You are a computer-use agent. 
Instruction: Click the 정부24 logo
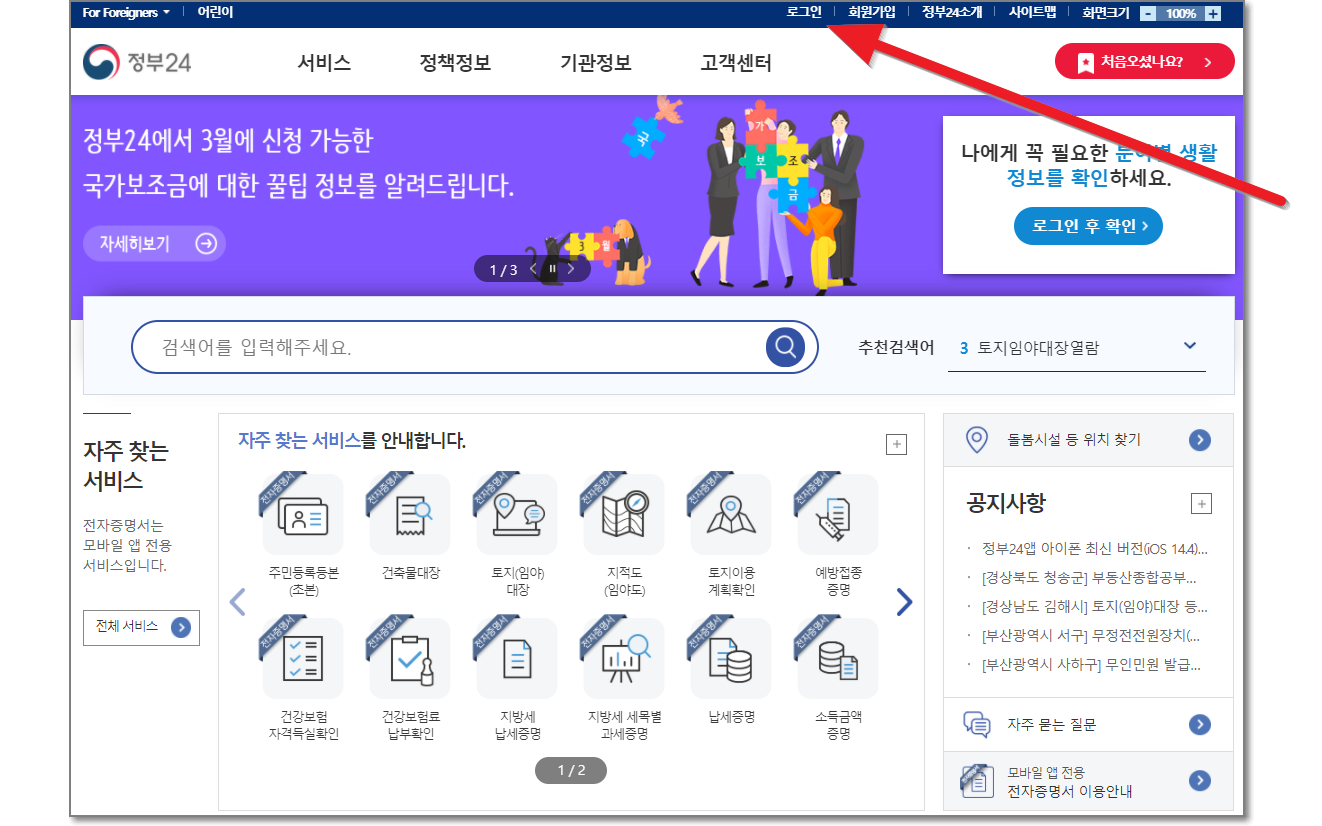(137, 62)
